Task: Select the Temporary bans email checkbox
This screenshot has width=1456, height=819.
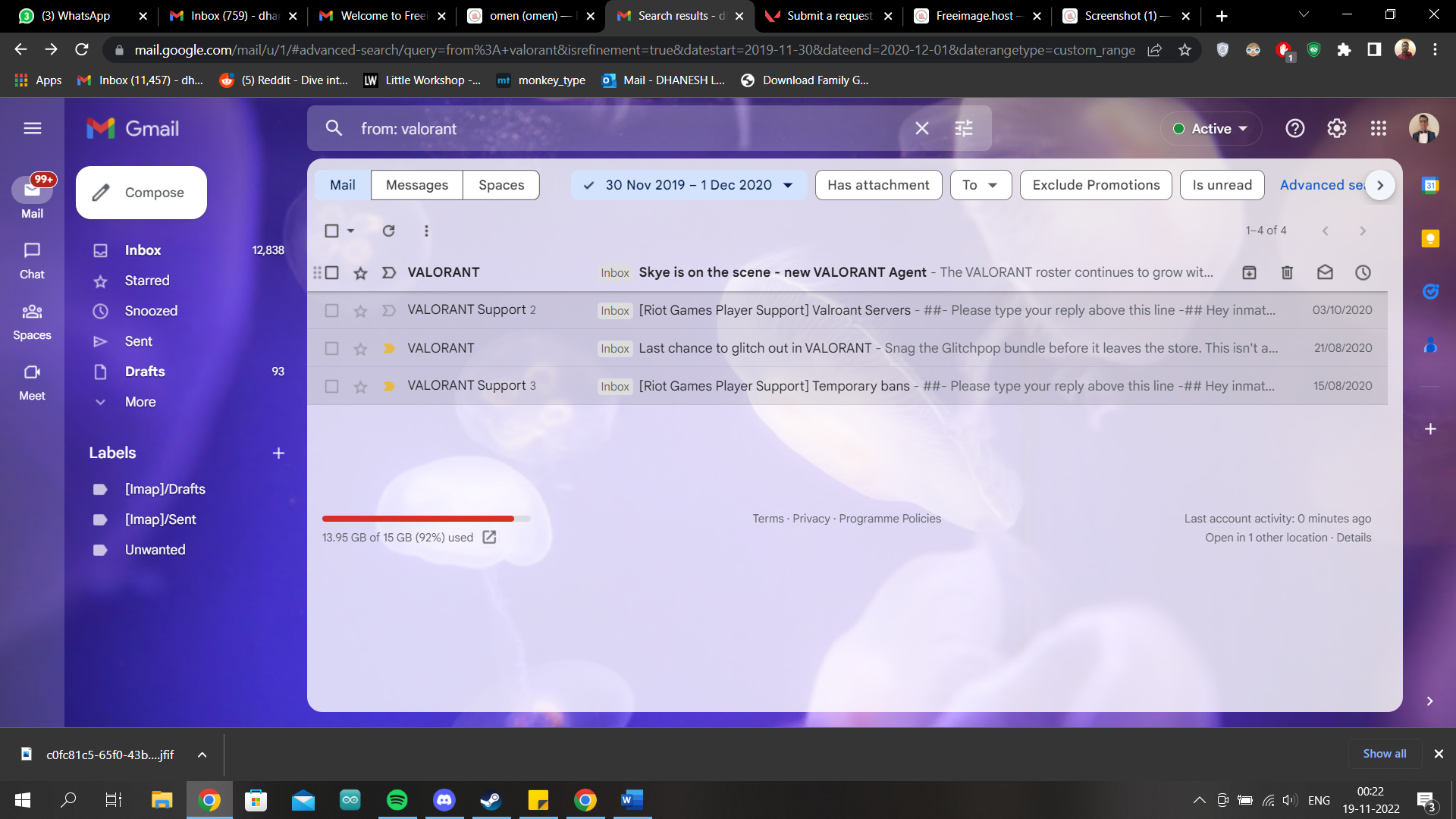Action: click(331, 386)
